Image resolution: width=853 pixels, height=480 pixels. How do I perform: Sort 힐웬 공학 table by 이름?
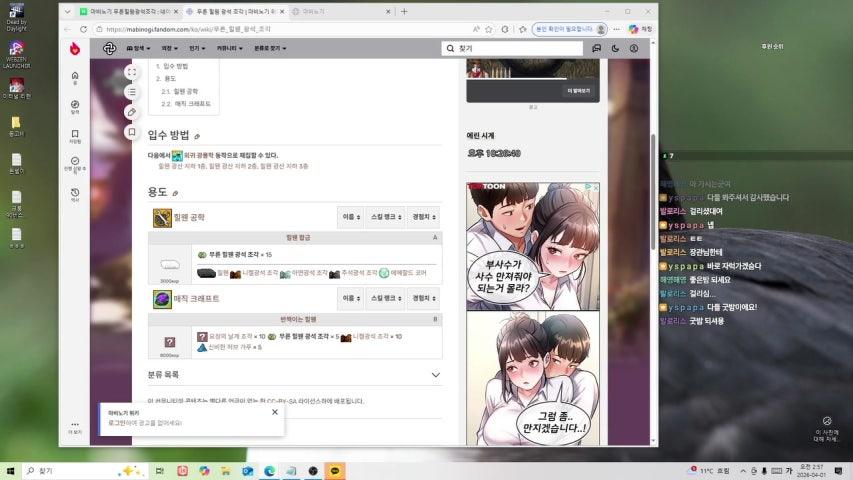[351, 217]
